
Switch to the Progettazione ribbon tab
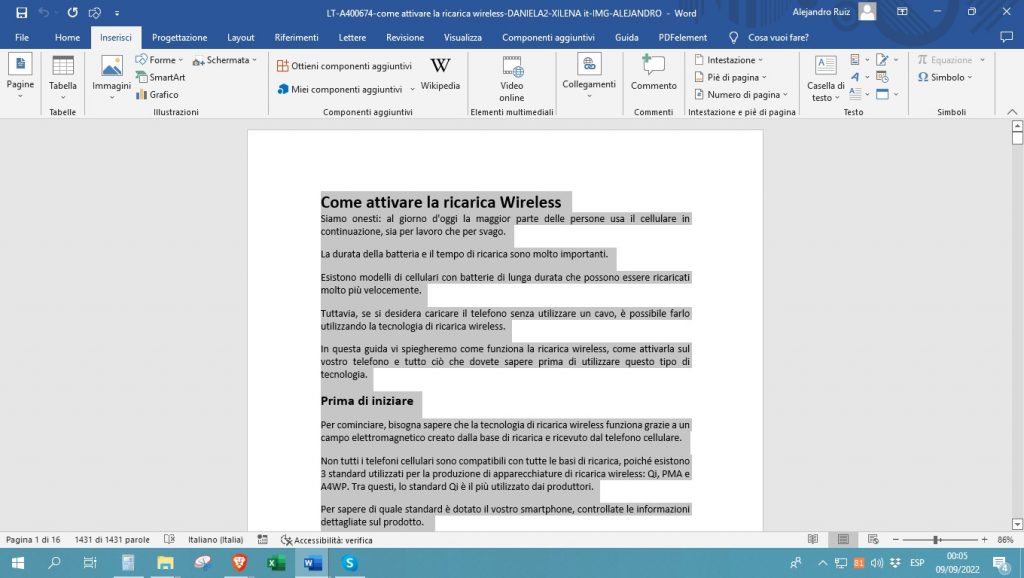(x=179, y=37)
